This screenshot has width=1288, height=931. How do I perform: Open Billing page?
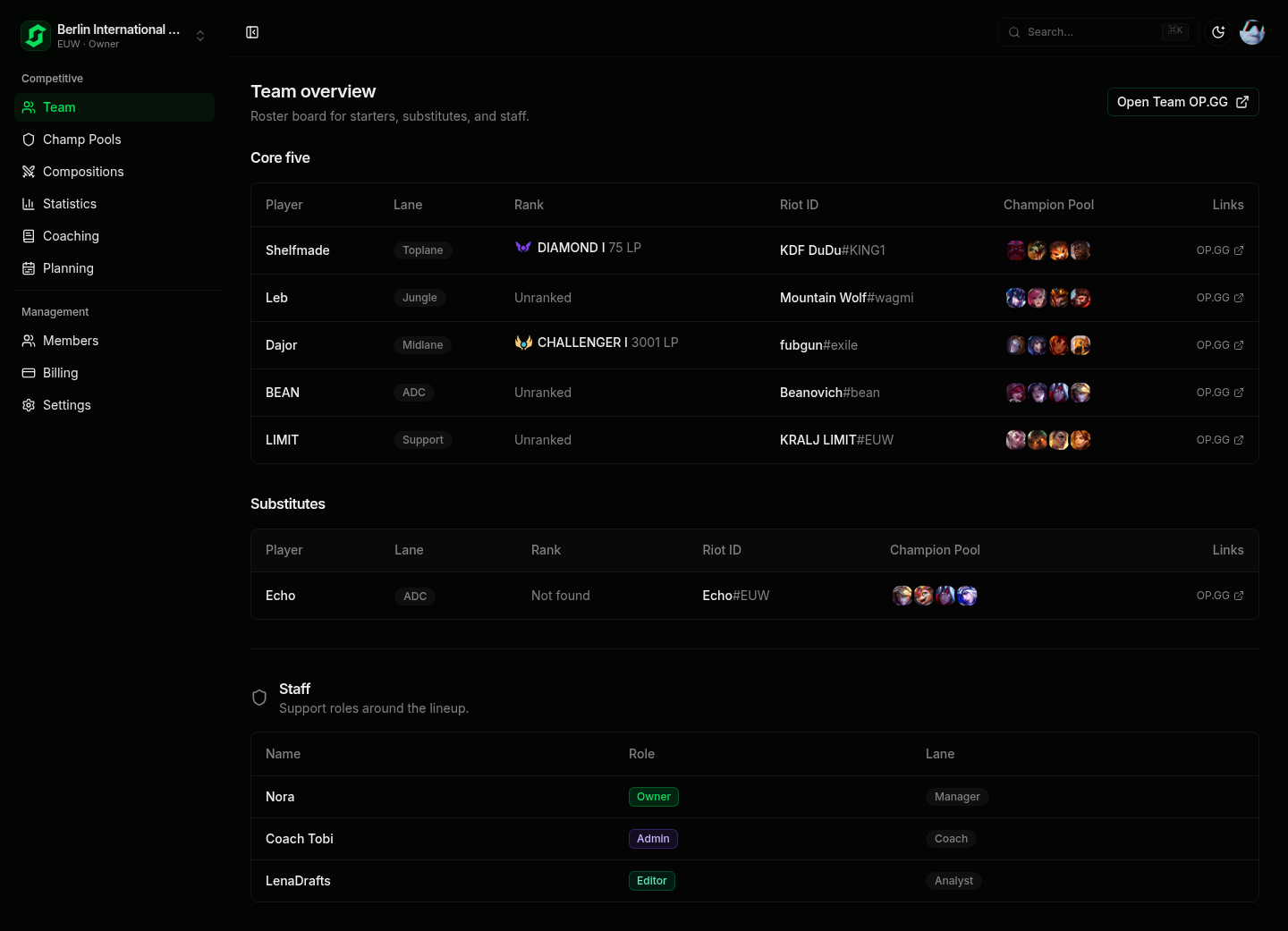tap(114, 373)
